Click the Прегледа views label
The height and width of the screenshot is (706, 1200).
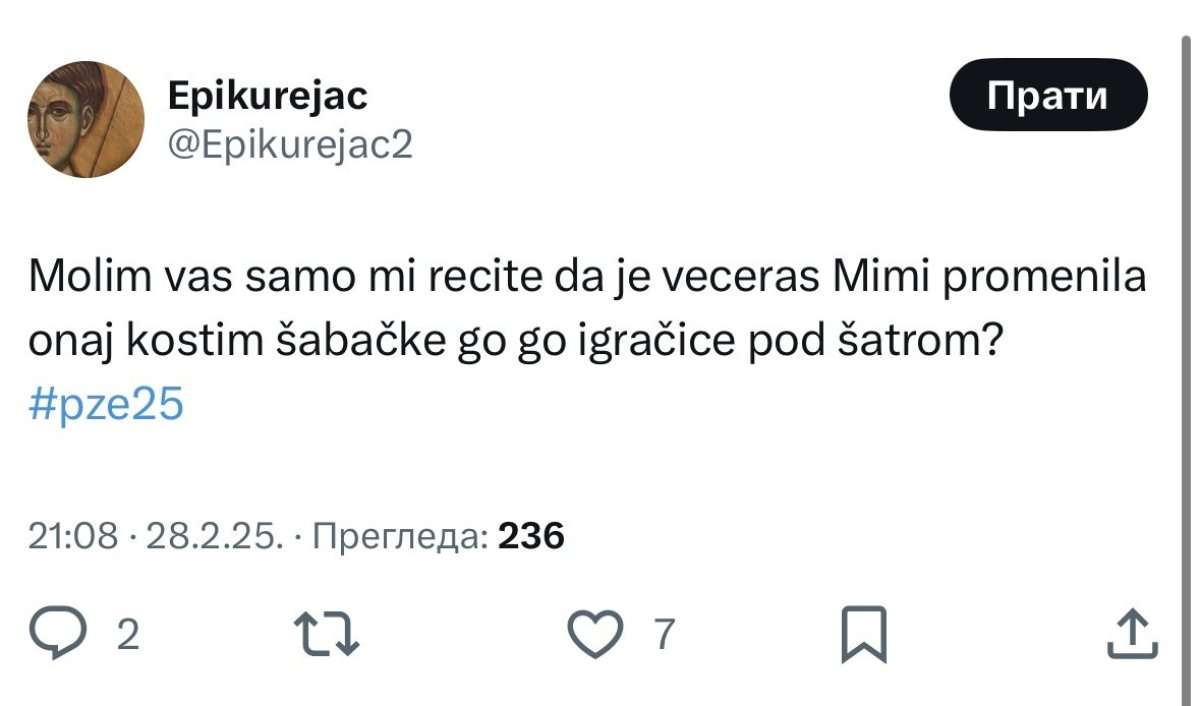pyautogui.click(x=401, y=537)
